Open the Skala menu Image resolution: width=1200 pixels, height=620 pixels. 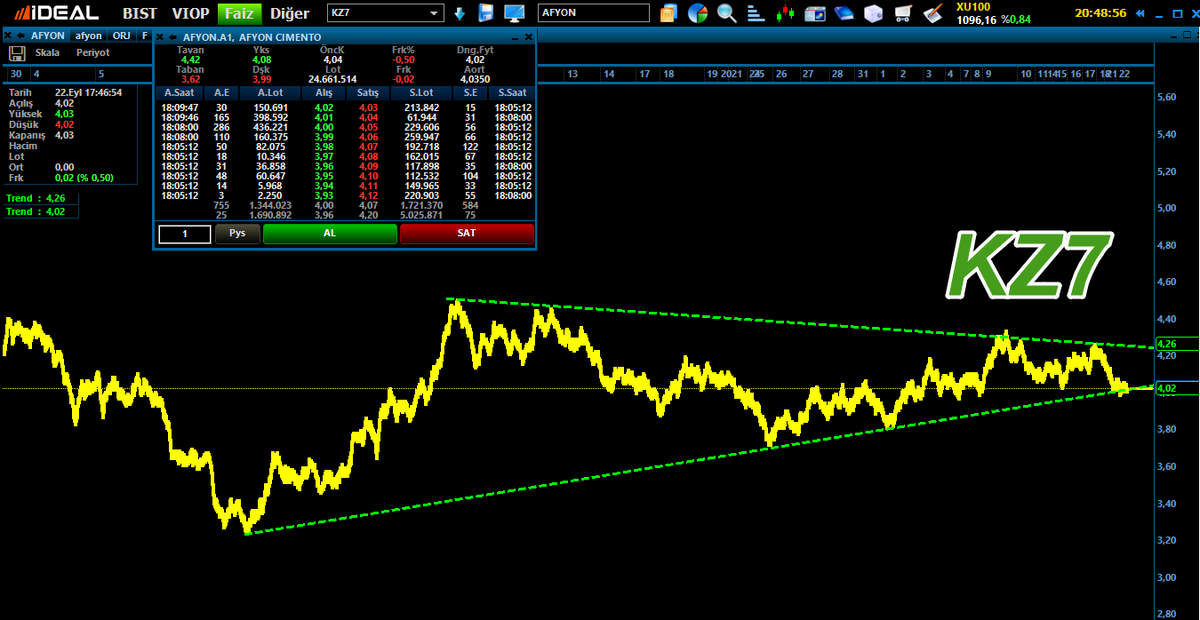point(47,52)
